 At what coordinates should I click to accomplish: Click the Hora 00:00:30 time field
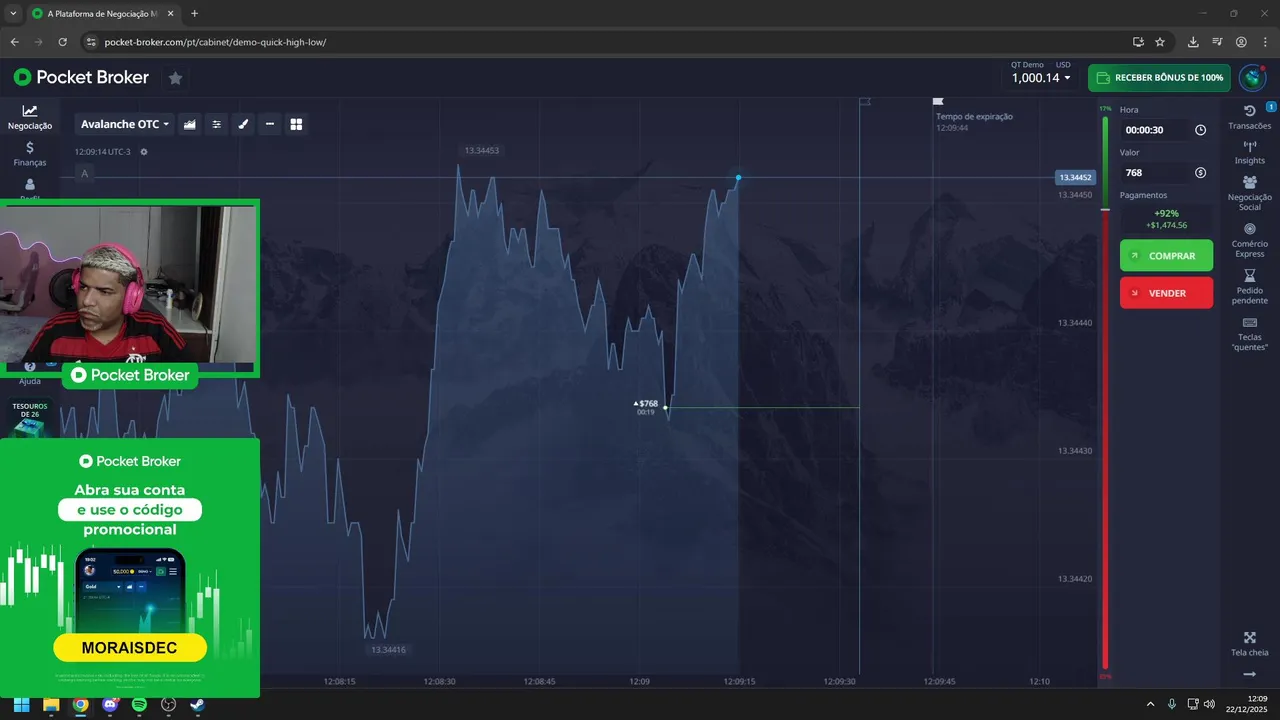point(1166,130)
